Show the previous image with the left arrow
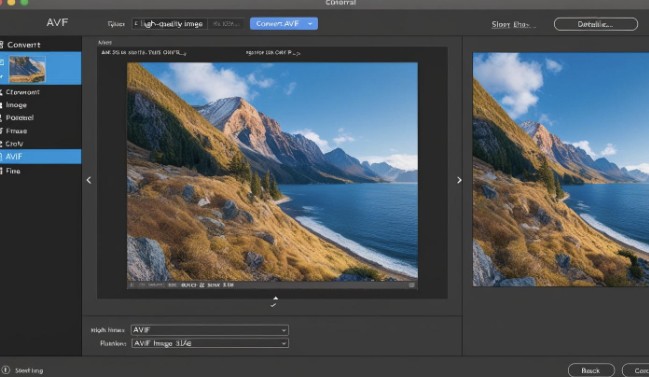 click(x=89, y=180)
